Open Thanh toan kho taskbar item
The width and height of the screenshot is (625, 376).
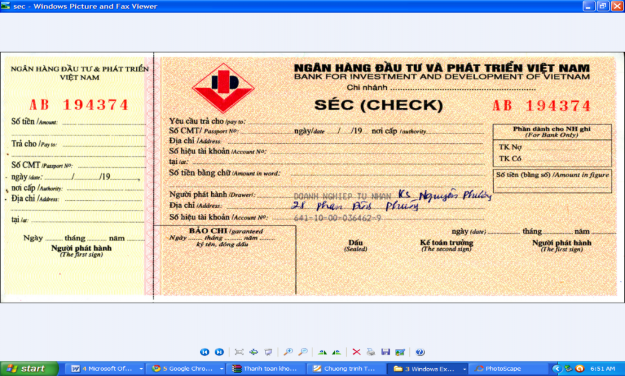tap(266, 369)
